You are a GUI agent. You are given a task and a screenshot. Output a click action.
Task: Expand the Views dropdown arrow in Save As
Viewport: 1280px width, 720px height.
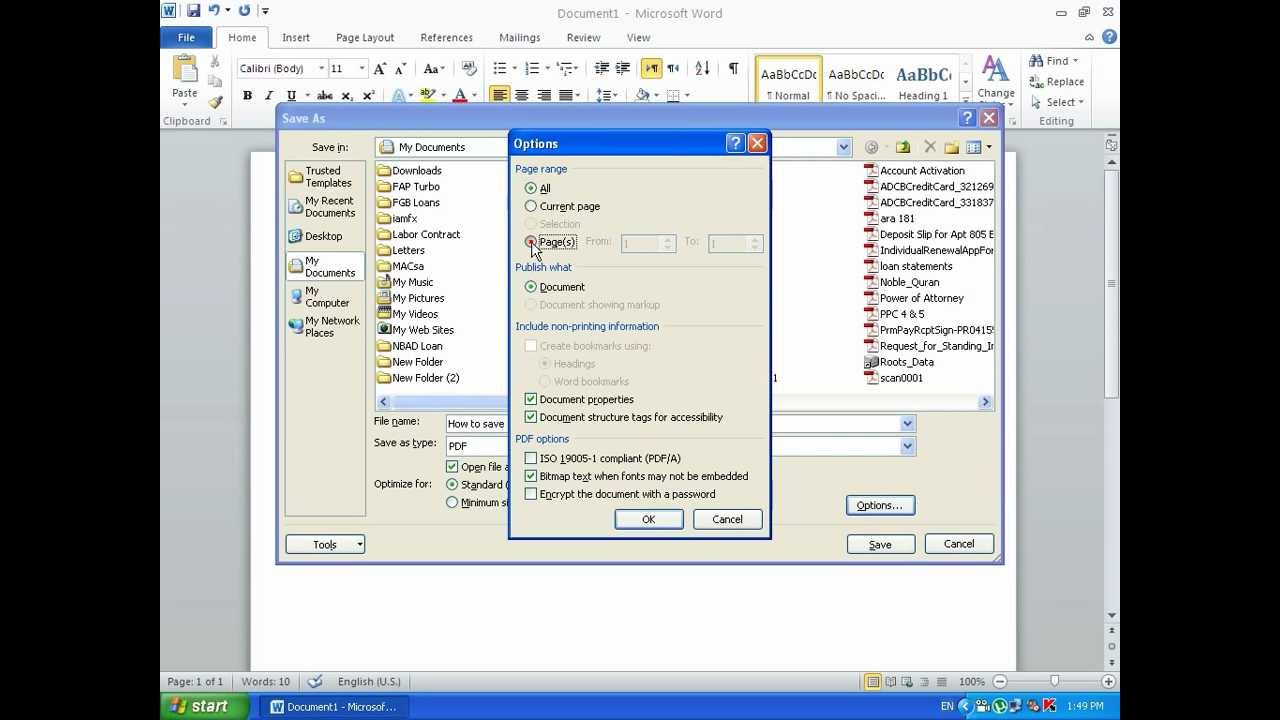click(x=989, y=147)
